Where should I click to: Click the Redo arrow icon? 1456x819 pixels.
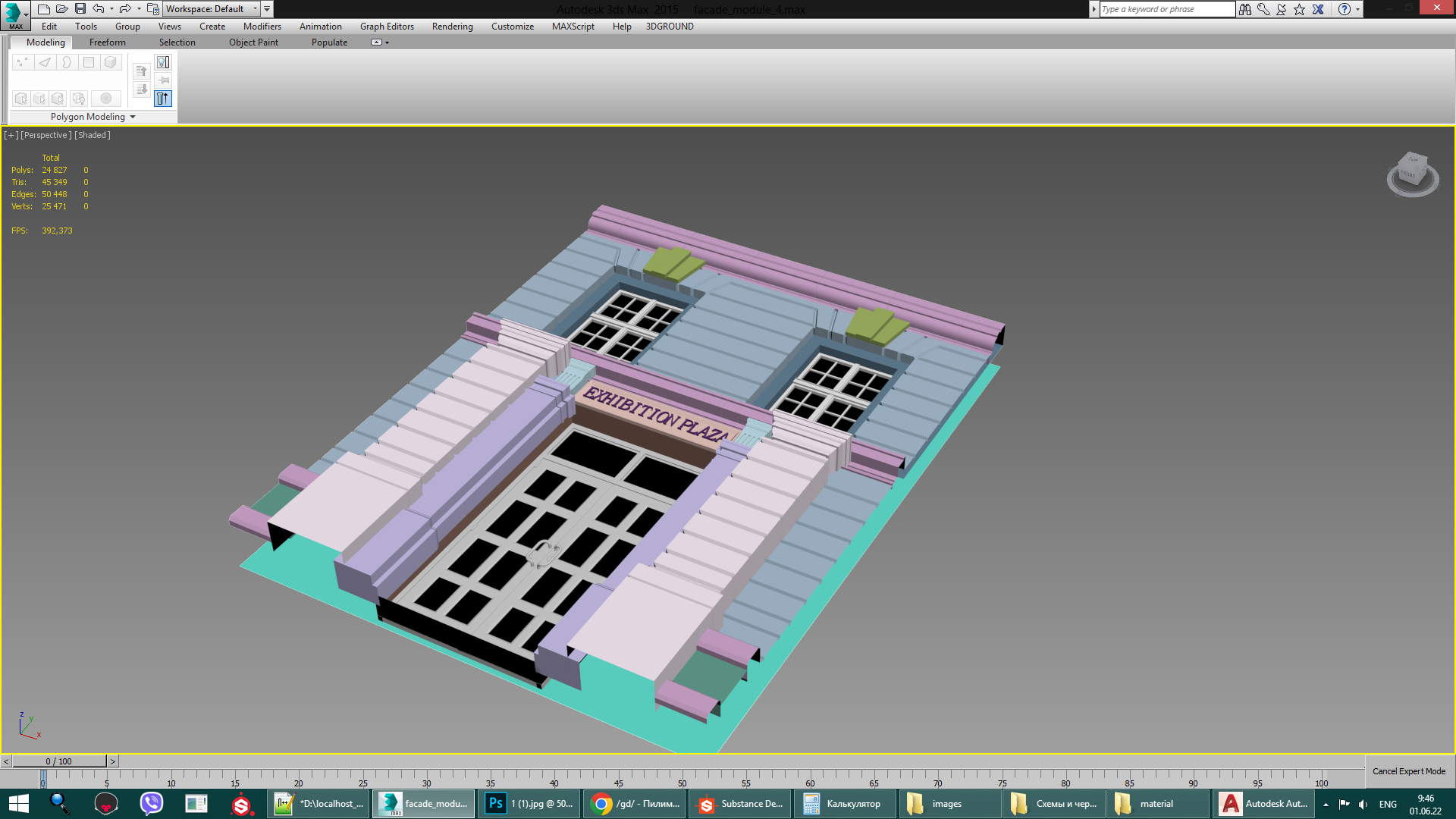[125, 8]
